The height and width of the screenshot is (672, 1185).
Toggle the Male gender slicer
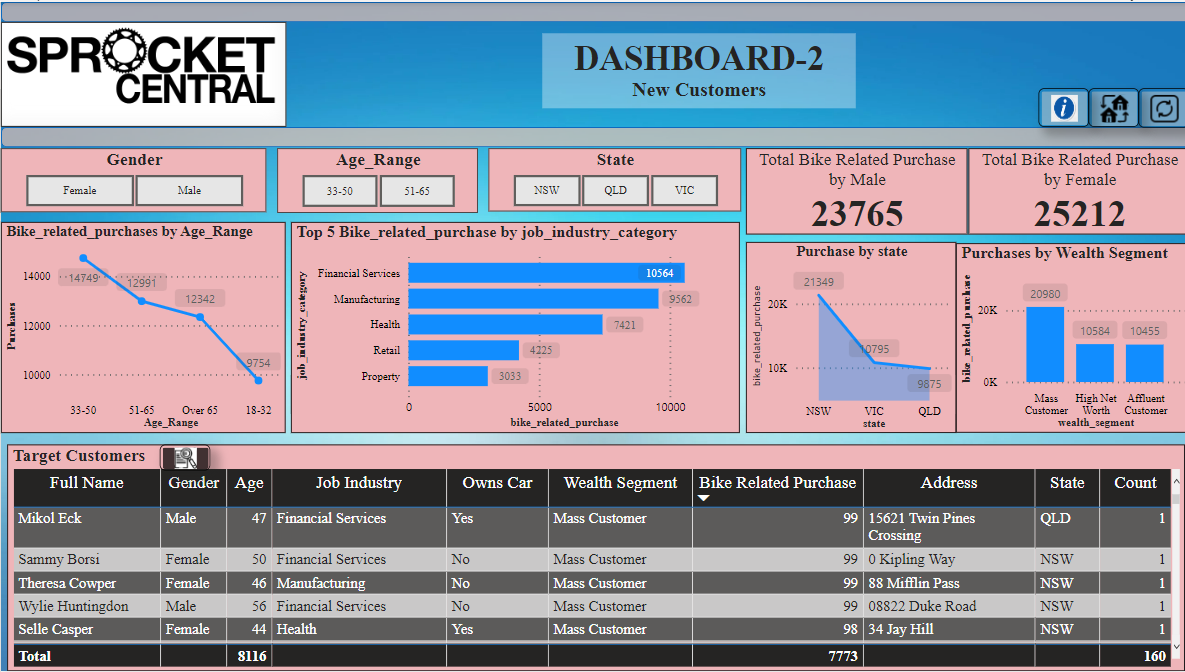pyautogui.click(x=189, y=191)
